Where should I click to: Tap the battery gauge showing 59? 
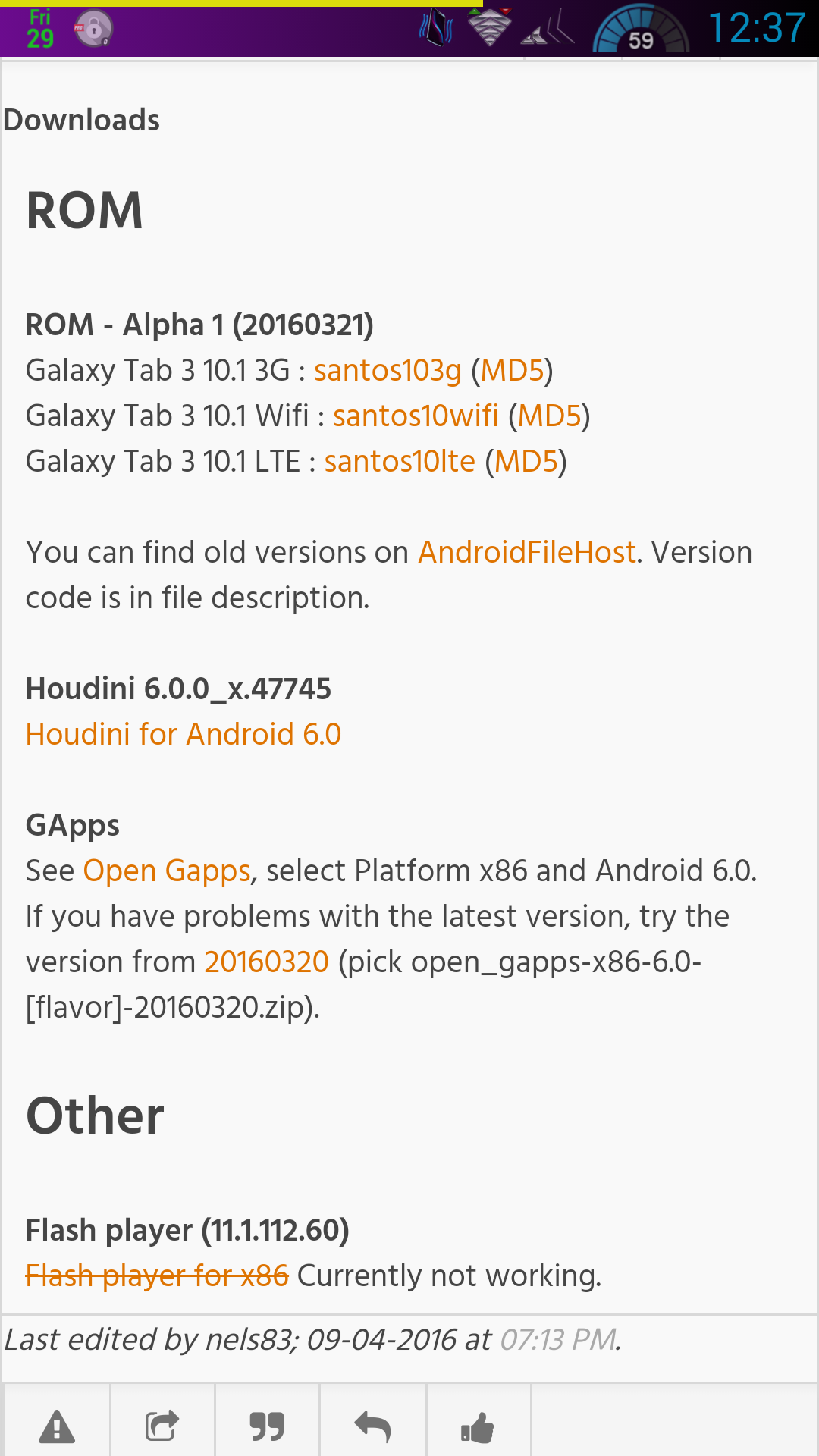(x=641, y=29)
